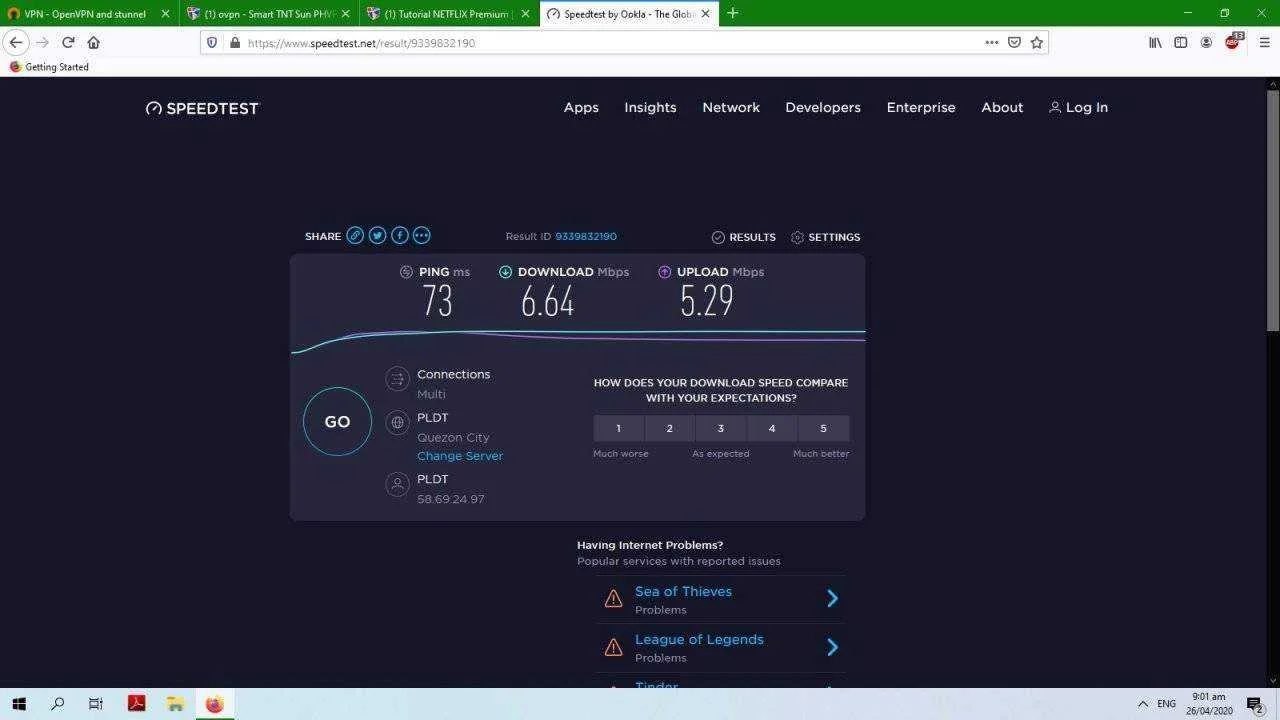Click the warning icon for League of Legends

(x=613, y=647)
